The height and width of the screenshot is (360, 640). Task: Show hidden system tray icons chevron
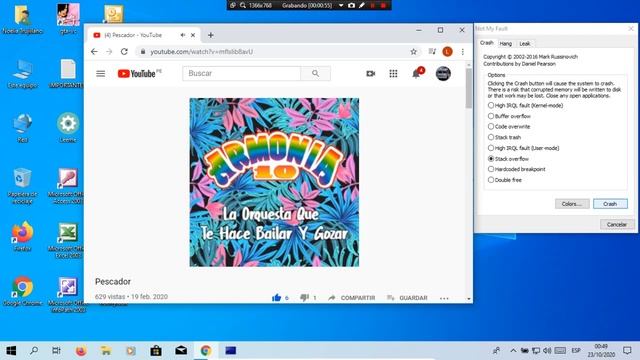513,351
